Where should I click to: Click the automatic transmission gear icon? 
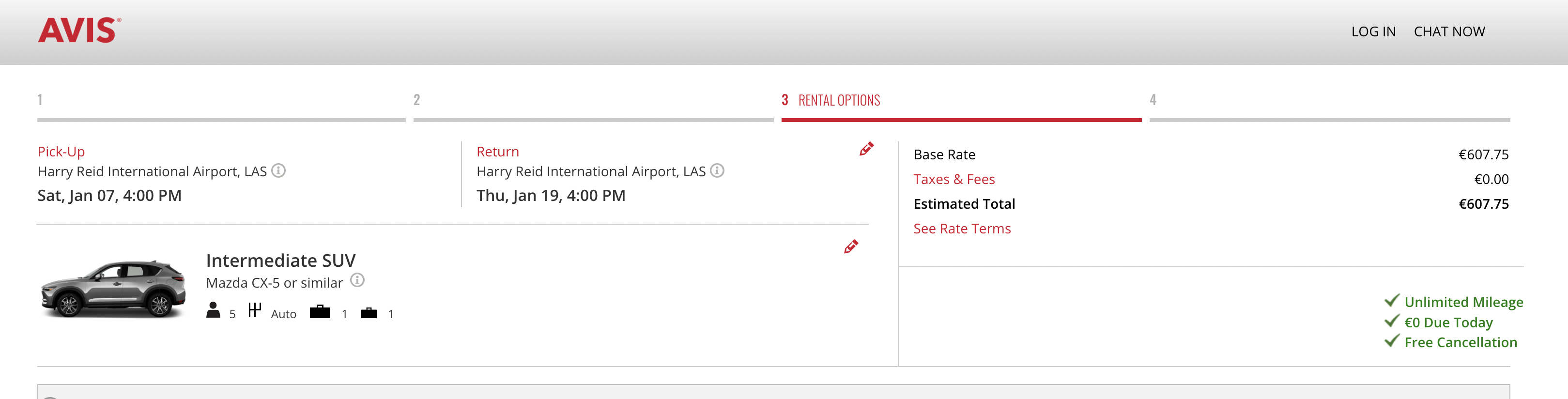(254, 311)
